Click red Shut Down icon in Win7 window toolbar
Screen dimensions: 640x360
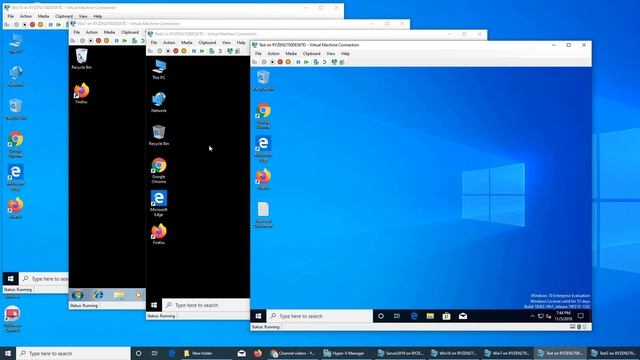[x=98, y=41]
